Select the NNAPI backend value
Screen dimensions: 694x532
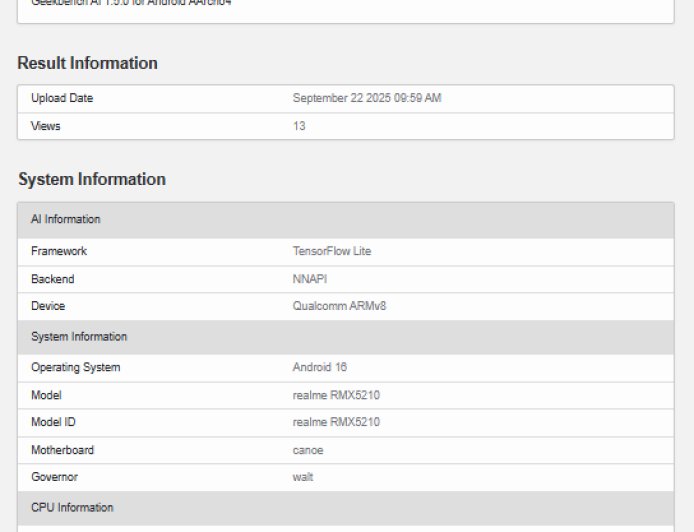(x=309, y=279)
